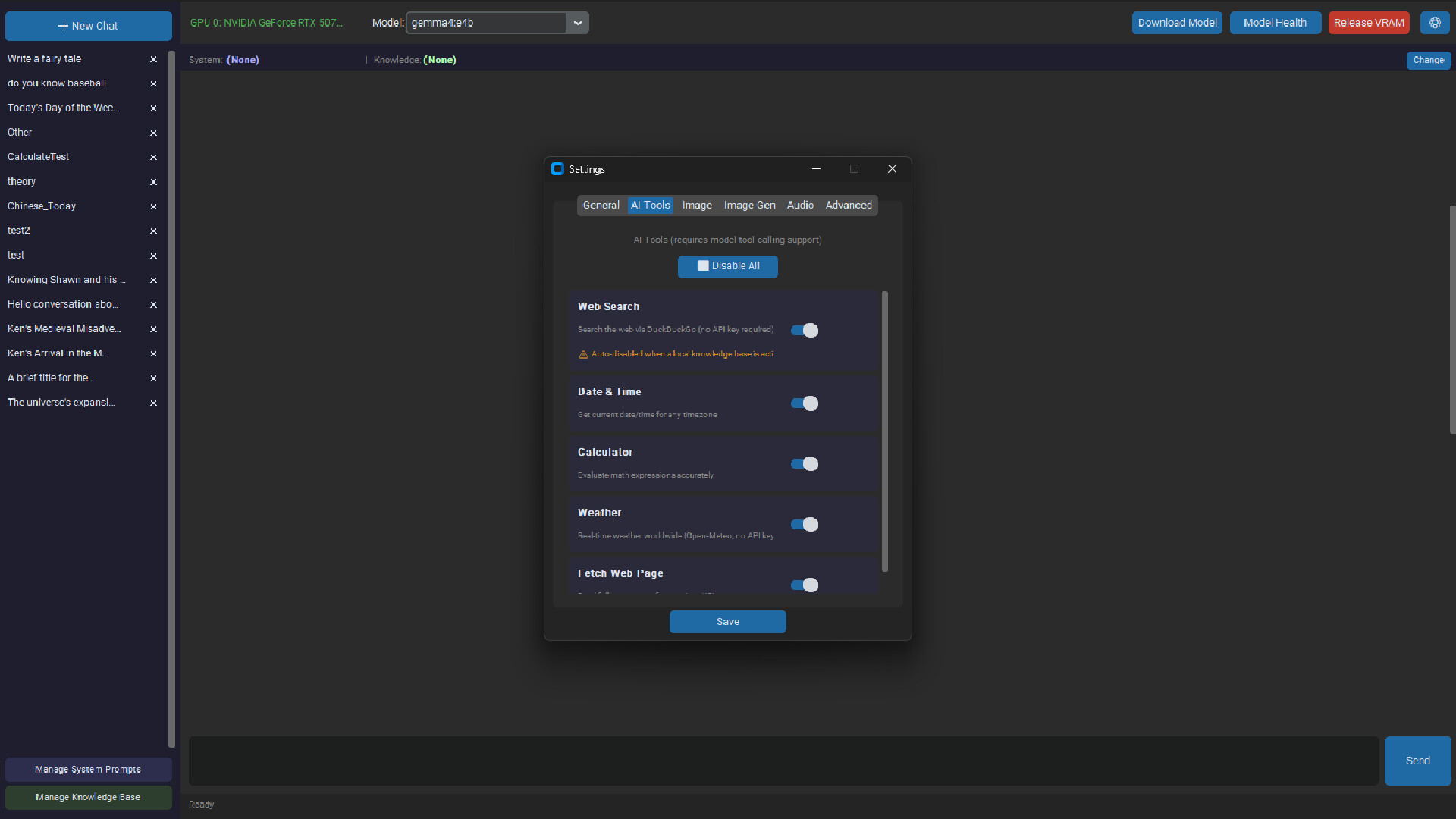The height and width of the screenshot is (819, 1456).
Task: Click the main chat area scrollbar
Action: [x=1452, y=319]
